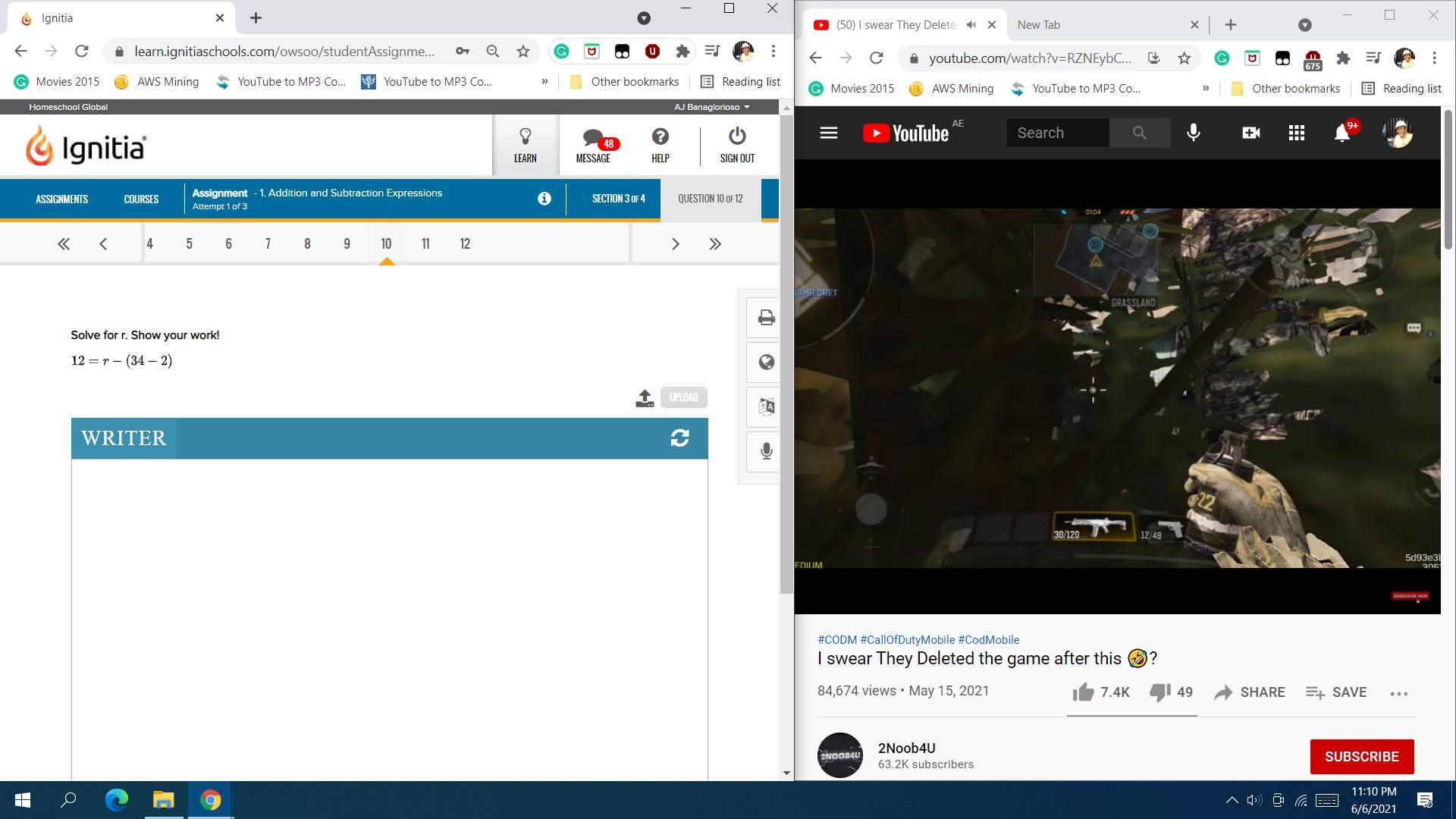The height and width of the screenshot is (819, 1456).
Task: Open the globe reference tool icon
Action: 765,362
